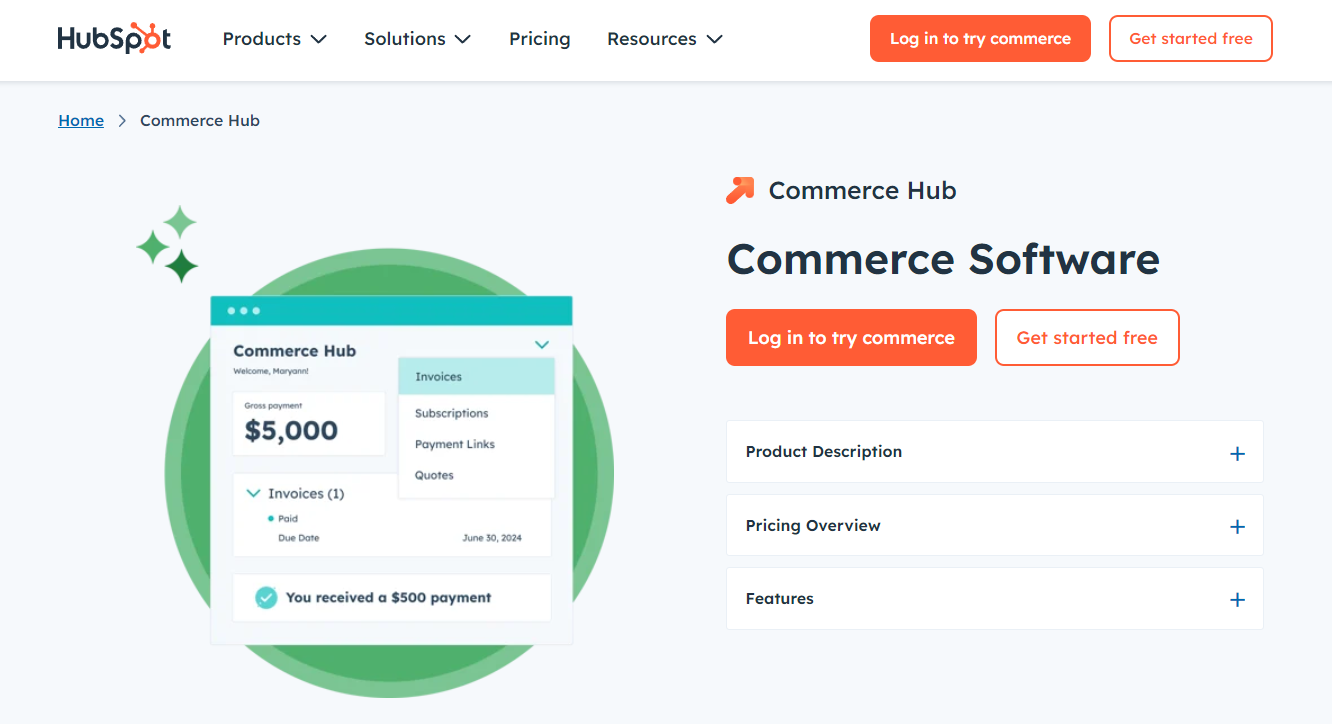Click the $5,000 gross payment card
The height and width of the screenshot is (724, 1332).
coord(308,423)
